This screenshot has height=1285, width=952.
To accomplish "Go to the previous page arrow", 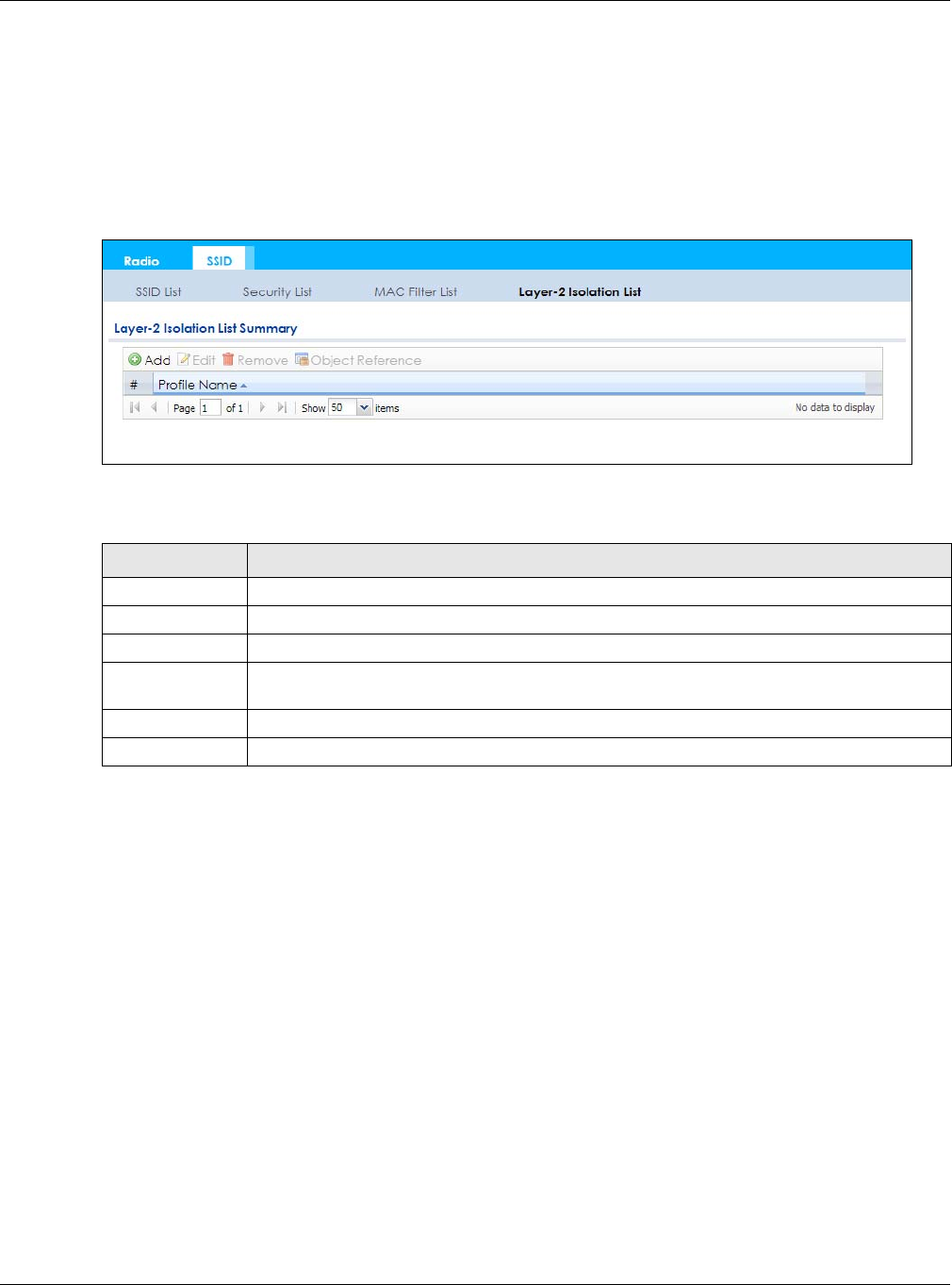I will click(x=154, y=407).
